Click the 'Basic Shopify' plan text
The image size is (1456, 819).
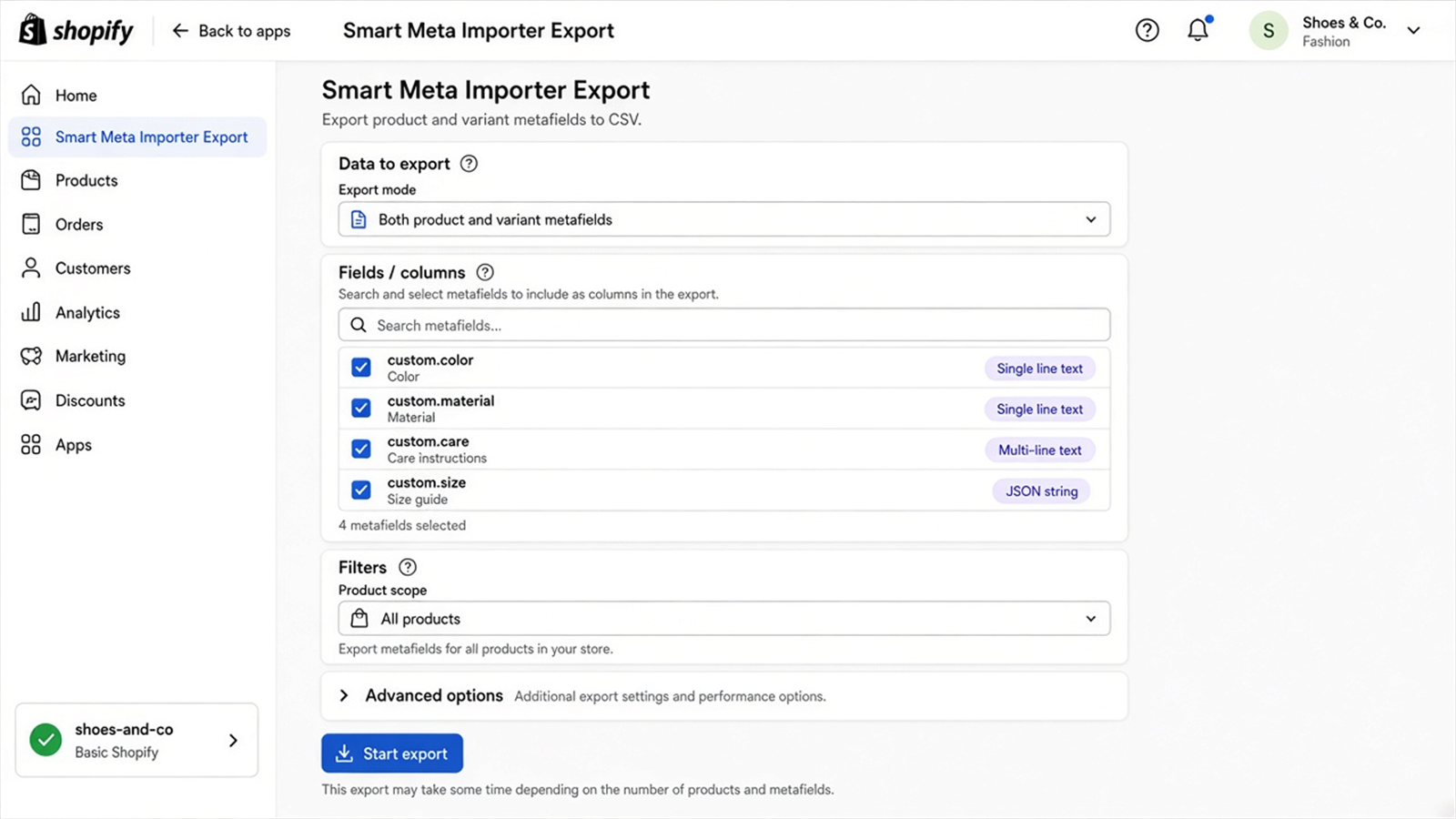116,753
